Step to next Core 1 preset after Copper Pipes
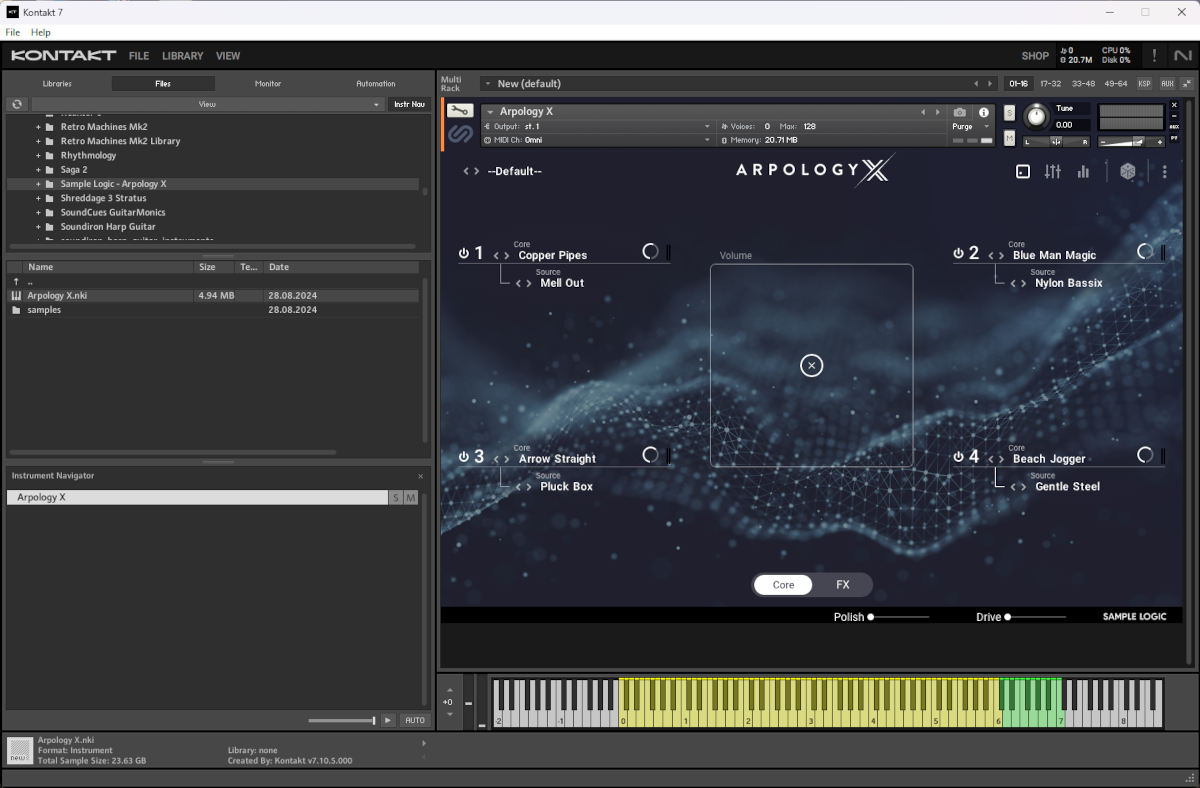The image size is (1200, 788). (x=507, y=256)
